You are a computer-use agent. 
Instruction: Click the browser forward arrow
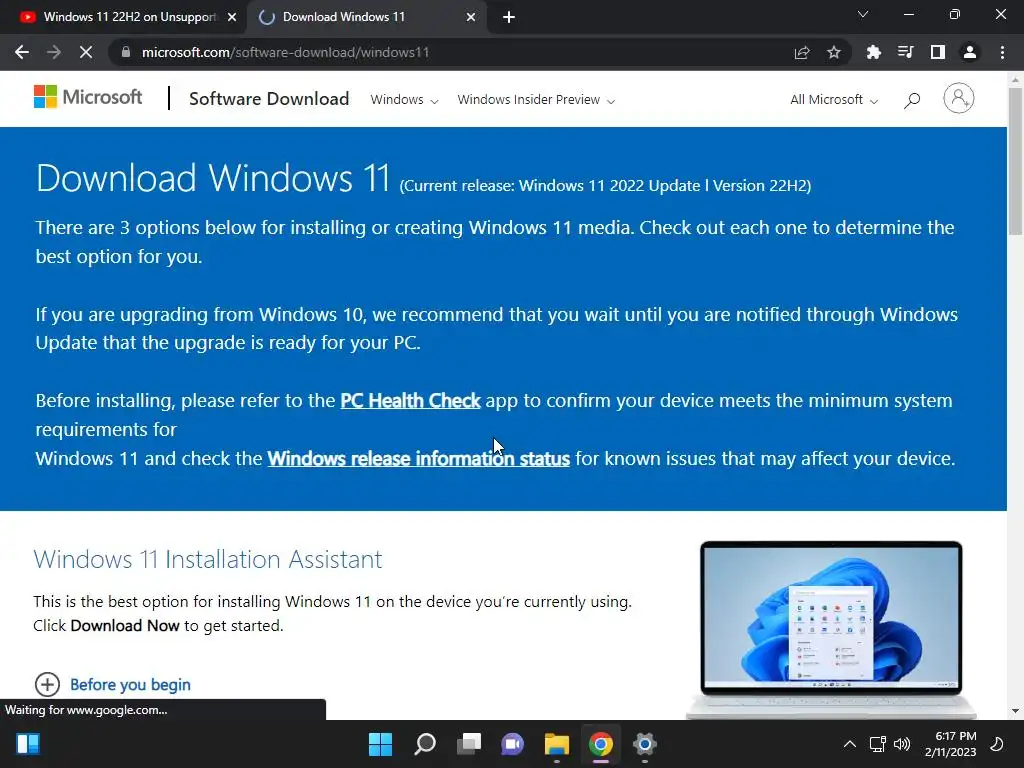pyautogui.click(x=54, y=52)
